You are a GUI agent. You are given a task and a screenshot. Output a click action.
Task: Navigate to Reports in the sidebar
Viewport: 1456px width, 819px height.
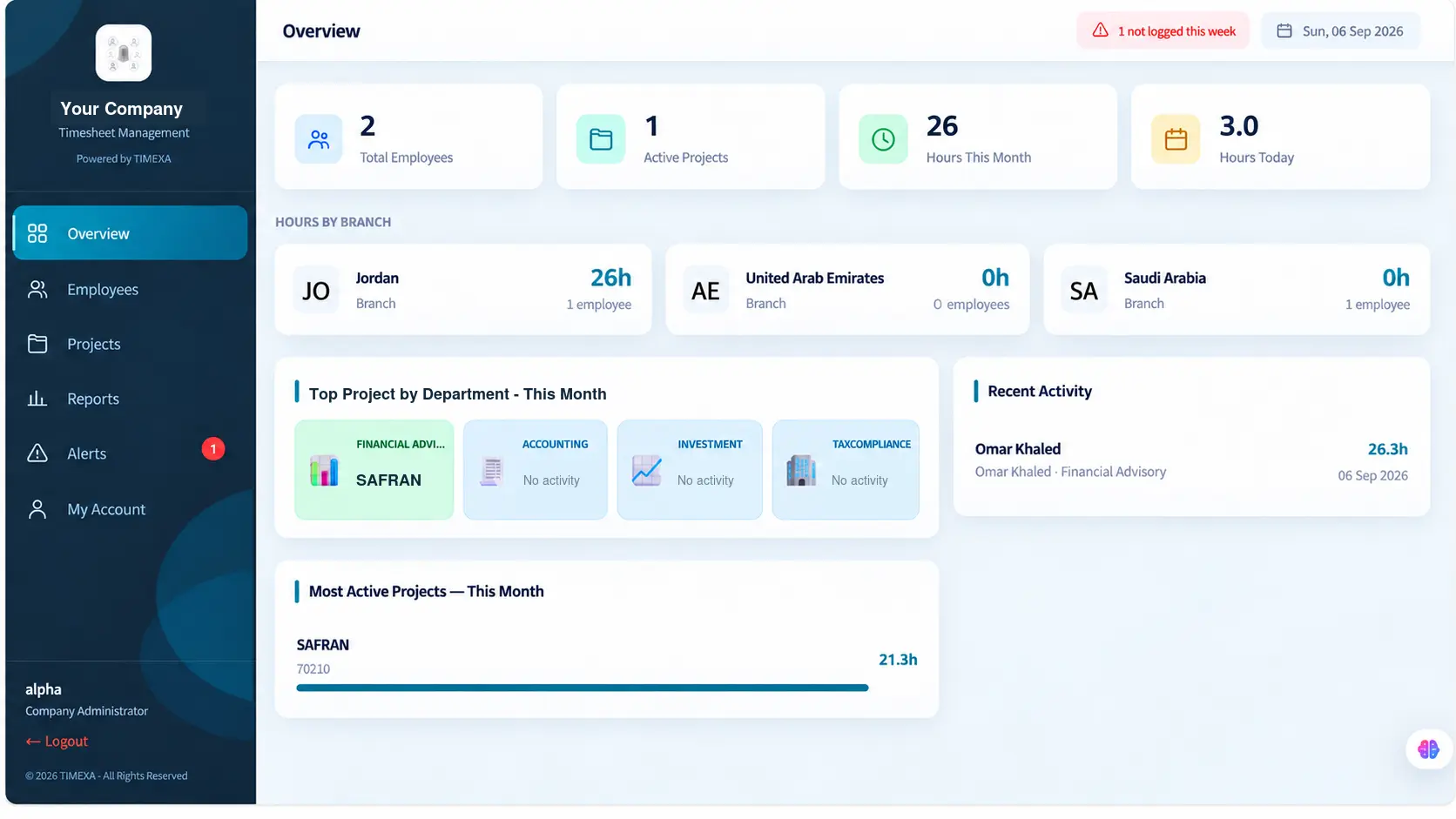click(x=131, y=399)
